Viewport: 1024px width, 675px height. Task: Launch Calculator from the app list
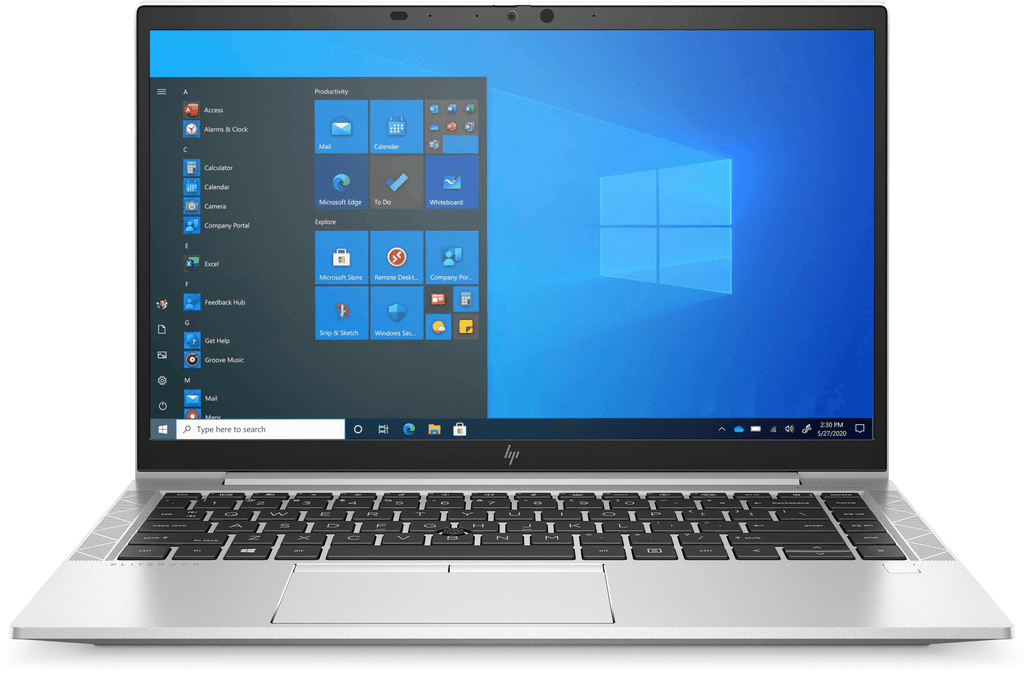[209, 168]
